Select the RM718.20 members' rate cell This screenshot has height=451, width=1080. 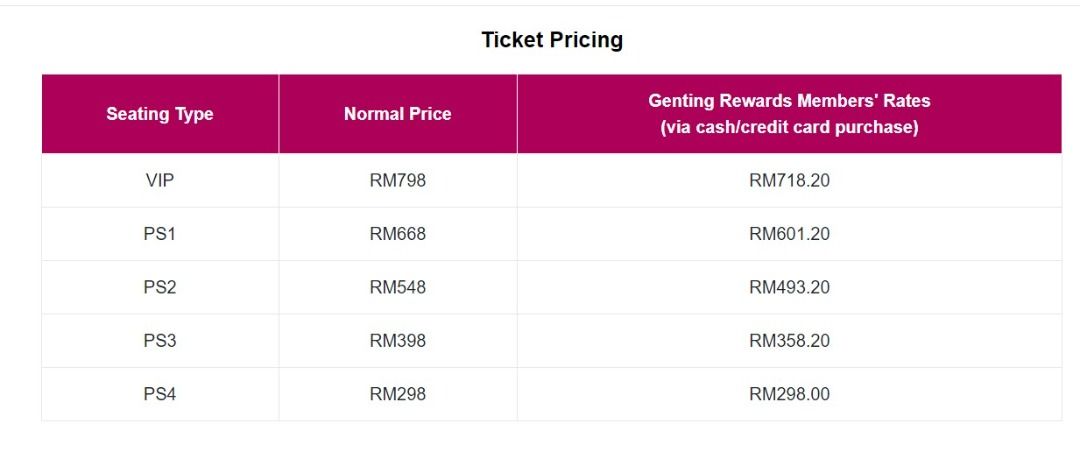coord(789,181)
